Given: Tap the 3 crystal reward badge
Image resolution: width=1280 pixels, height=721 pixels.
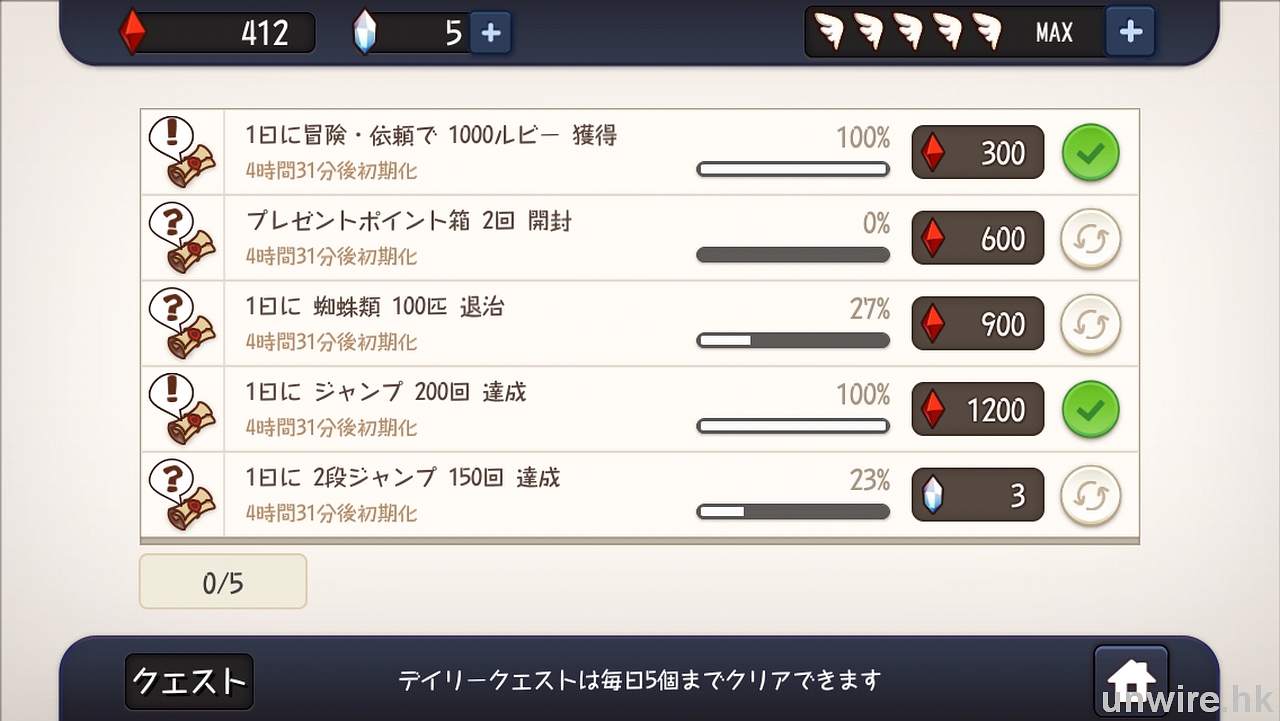Looking at the screenshot, I should (977, 496).
